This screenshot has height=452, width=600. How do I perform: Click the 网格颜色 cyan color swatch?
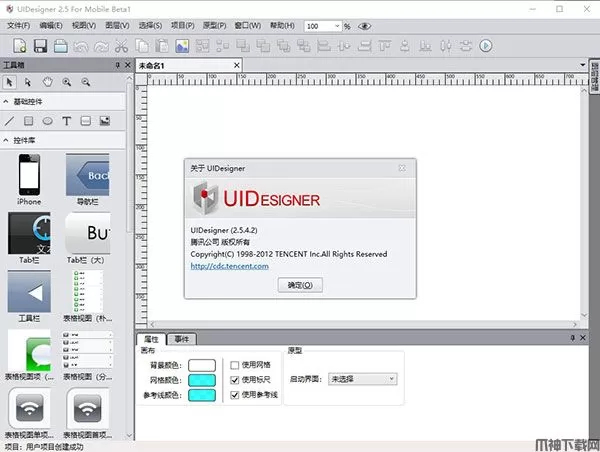[202, 381]
